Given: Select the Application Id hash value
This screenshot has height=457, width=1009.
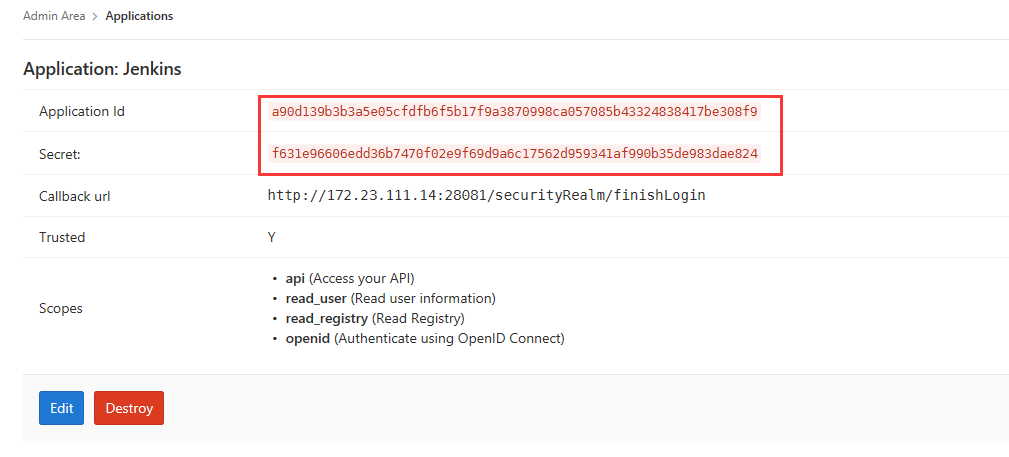Looking at the screenshot, I should 515,112.
